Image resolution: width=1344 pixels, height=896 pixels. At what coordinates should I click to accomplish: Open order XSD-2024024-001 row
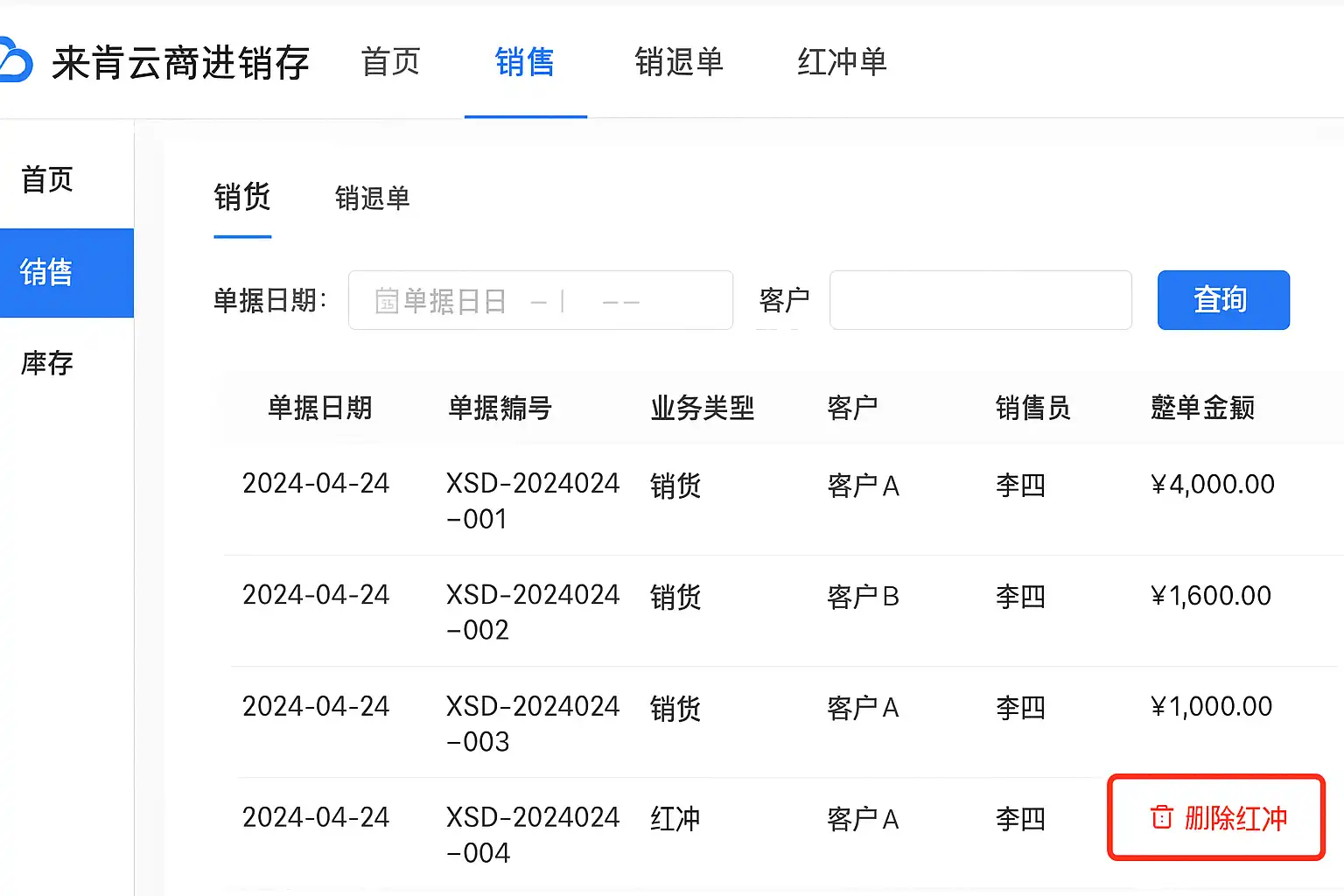tap(532, 500)
